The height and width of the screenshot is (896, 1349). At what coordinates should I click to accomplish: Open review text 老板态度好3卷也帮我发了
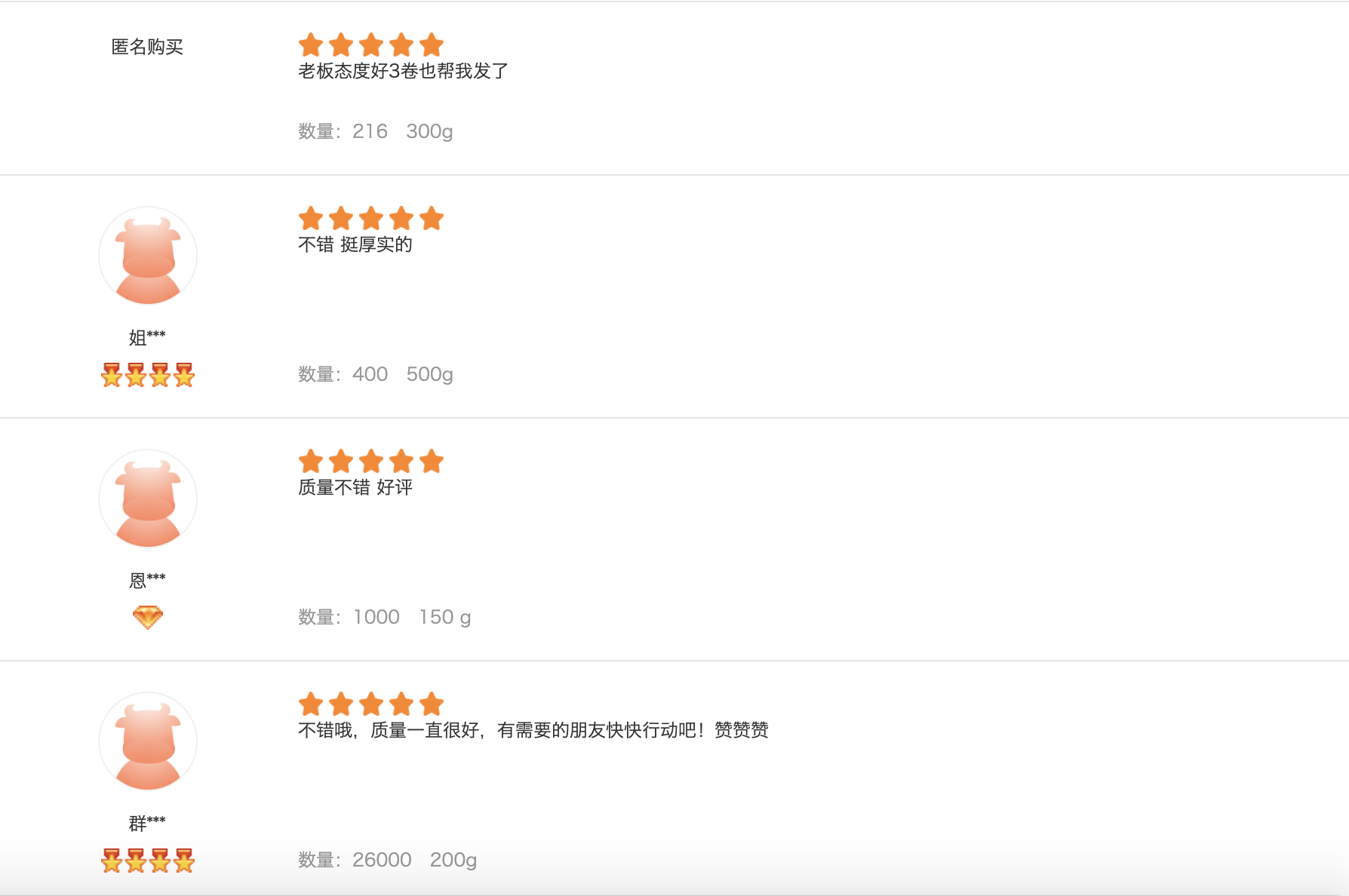(404, 71)
